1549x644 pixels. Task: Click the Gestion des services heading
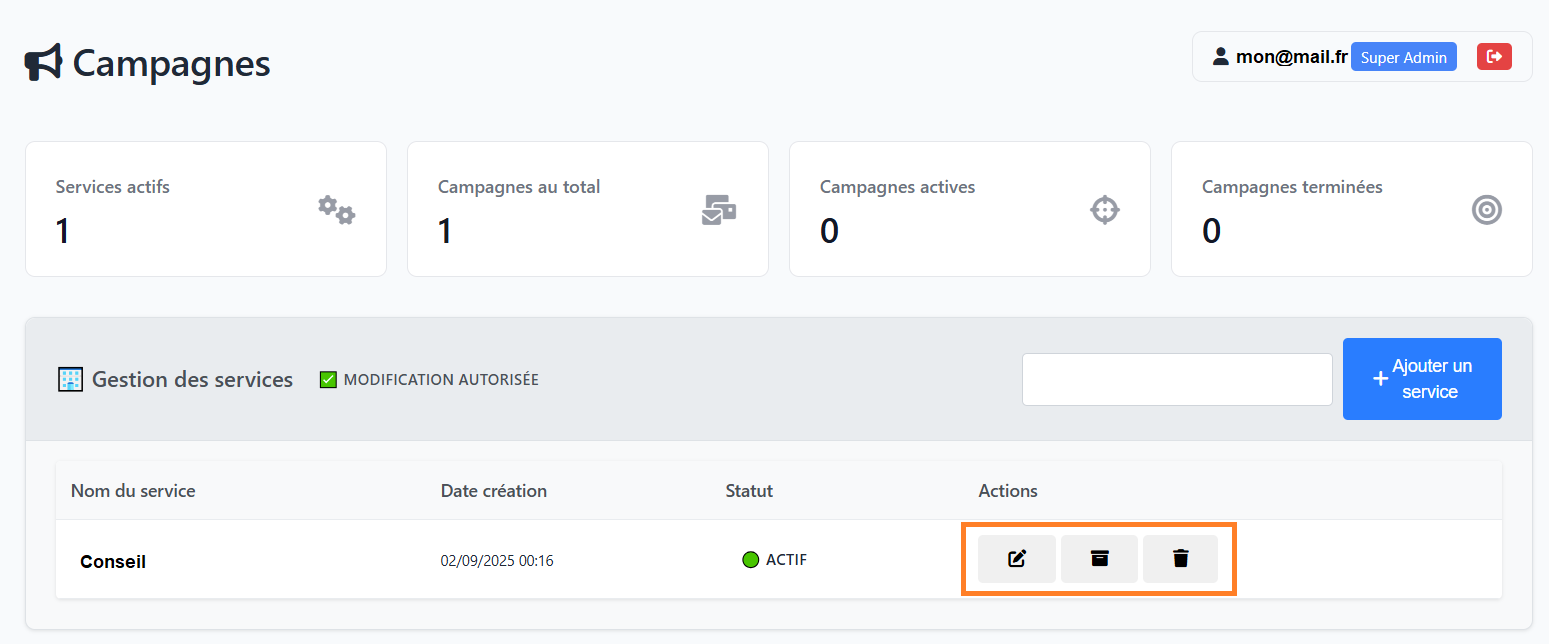point(192,380)
